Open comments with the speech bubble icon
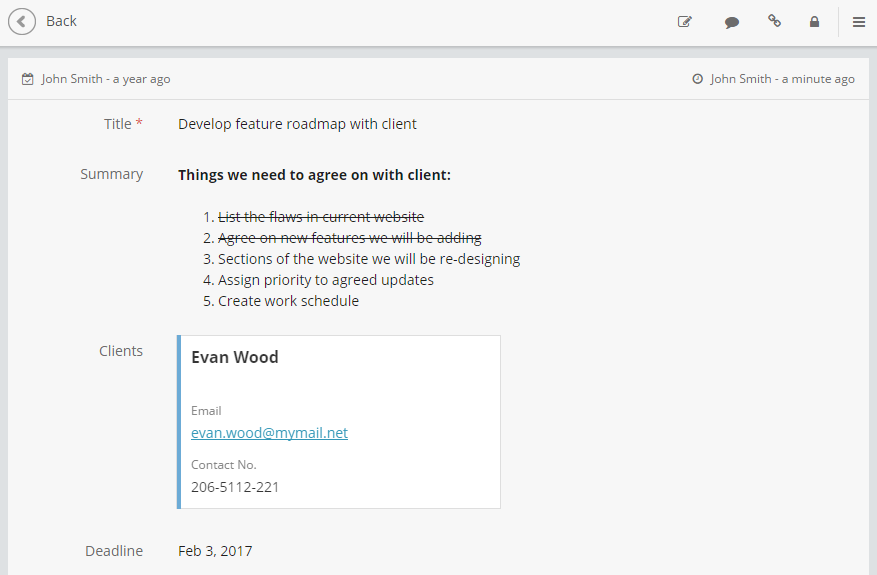Viewport: 877px width, 575px height. tap(732, 21)
